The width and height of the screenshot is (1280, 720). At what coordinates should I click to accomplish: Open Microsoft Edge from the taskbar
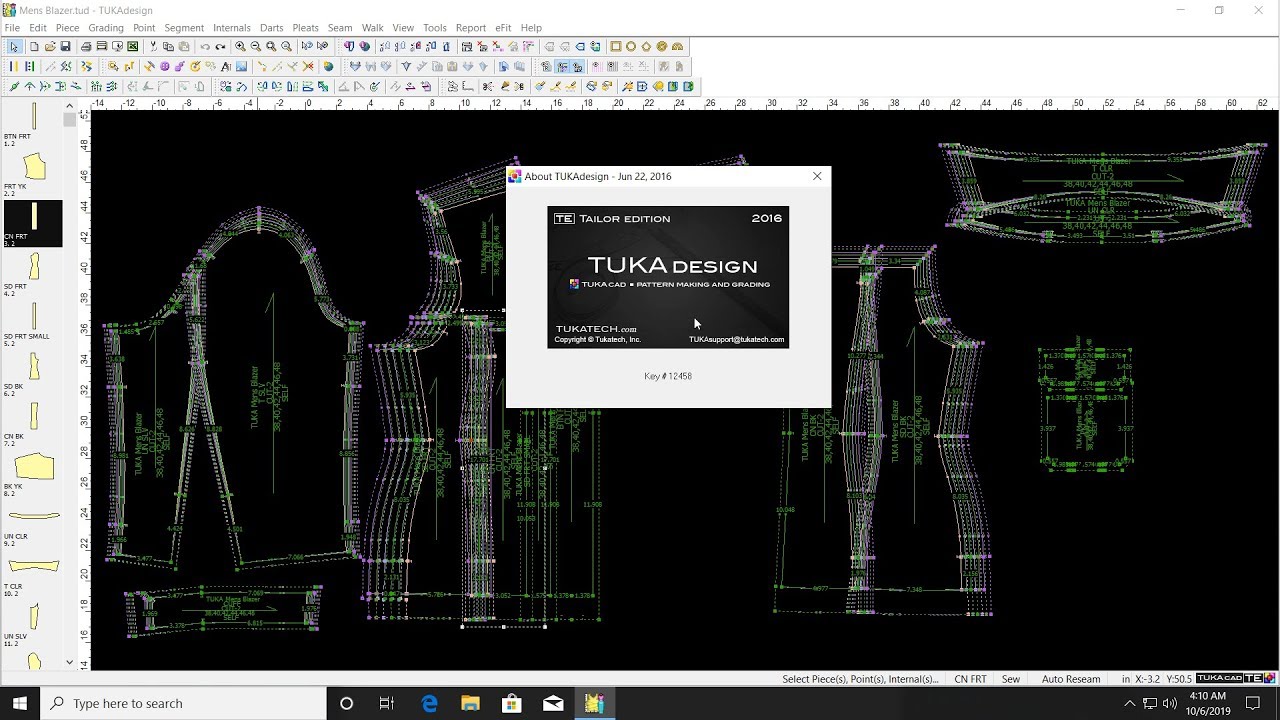(430, 704)
